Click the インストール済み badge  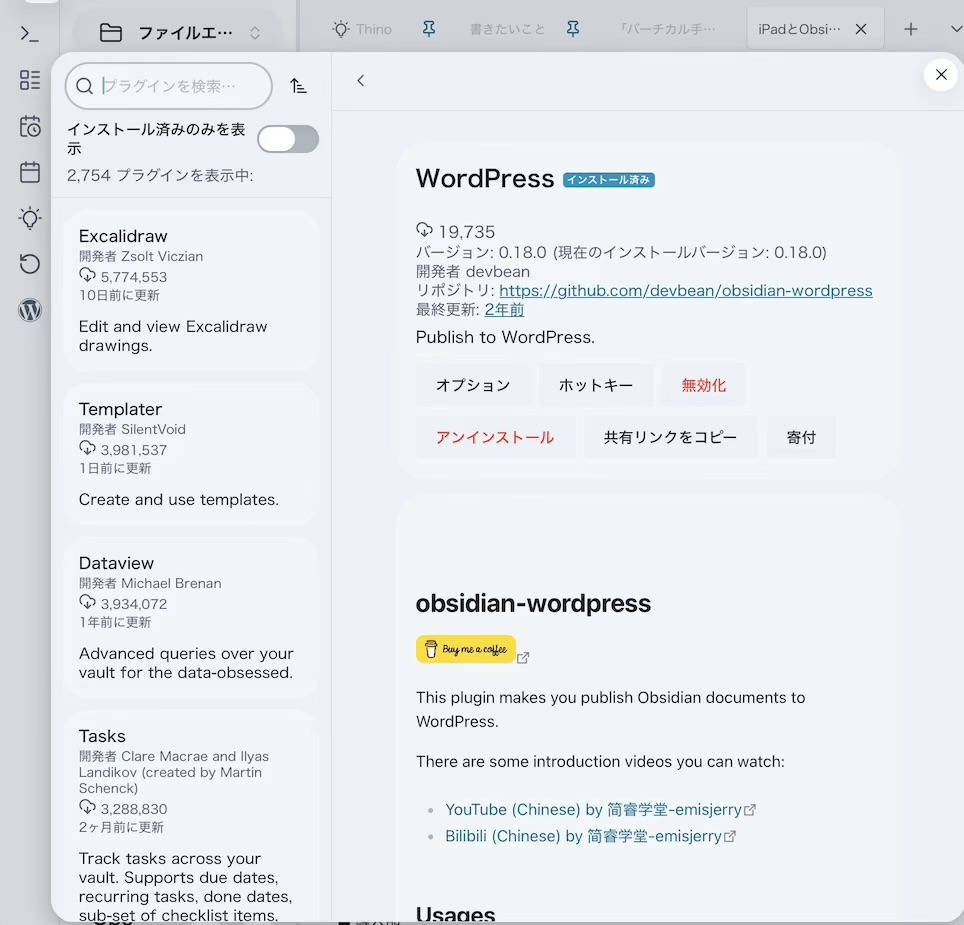[x=609, y=179]
